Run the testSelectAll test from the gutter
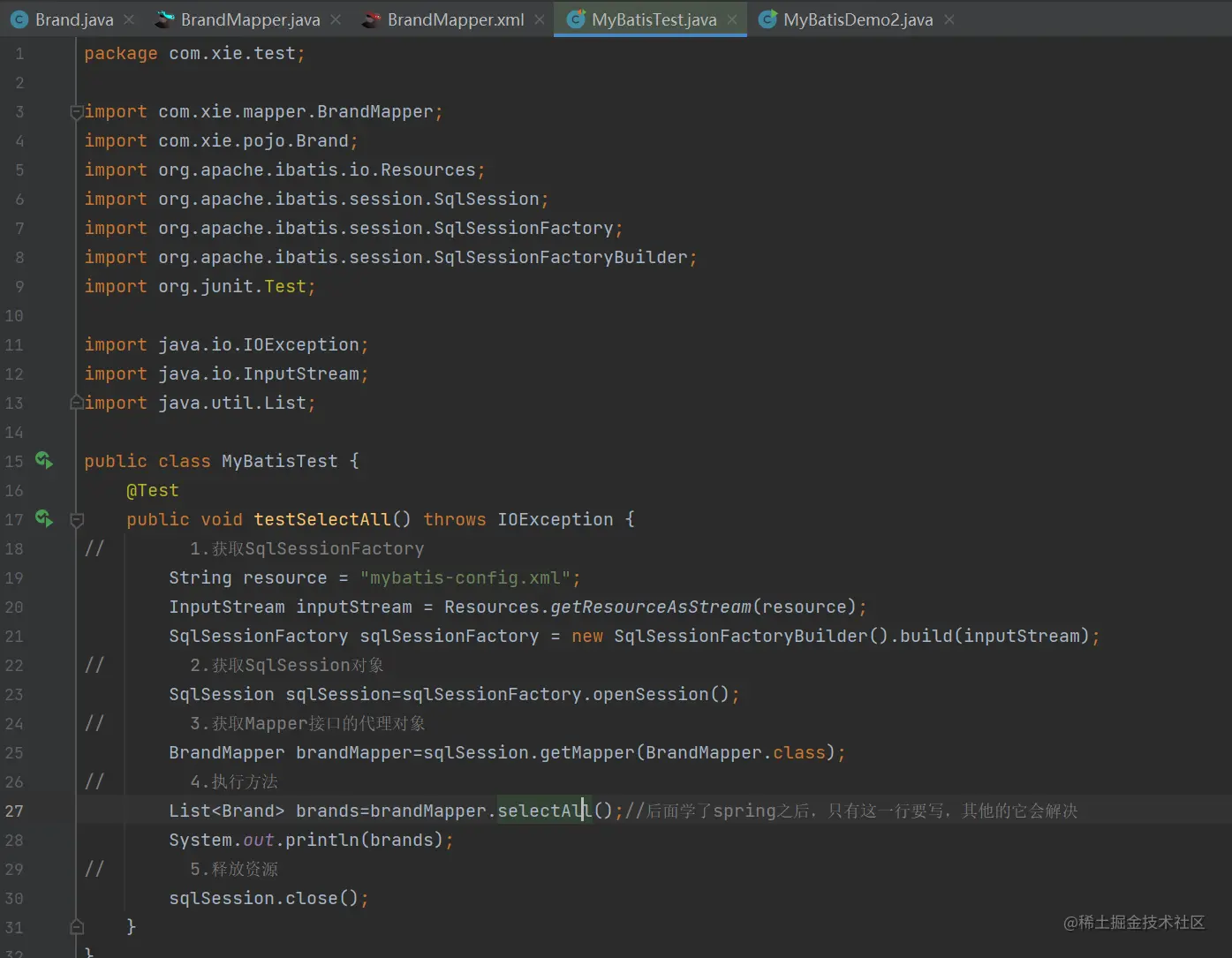The width and height of the screenshot is (1232, 958). click(x=43, y=518)
